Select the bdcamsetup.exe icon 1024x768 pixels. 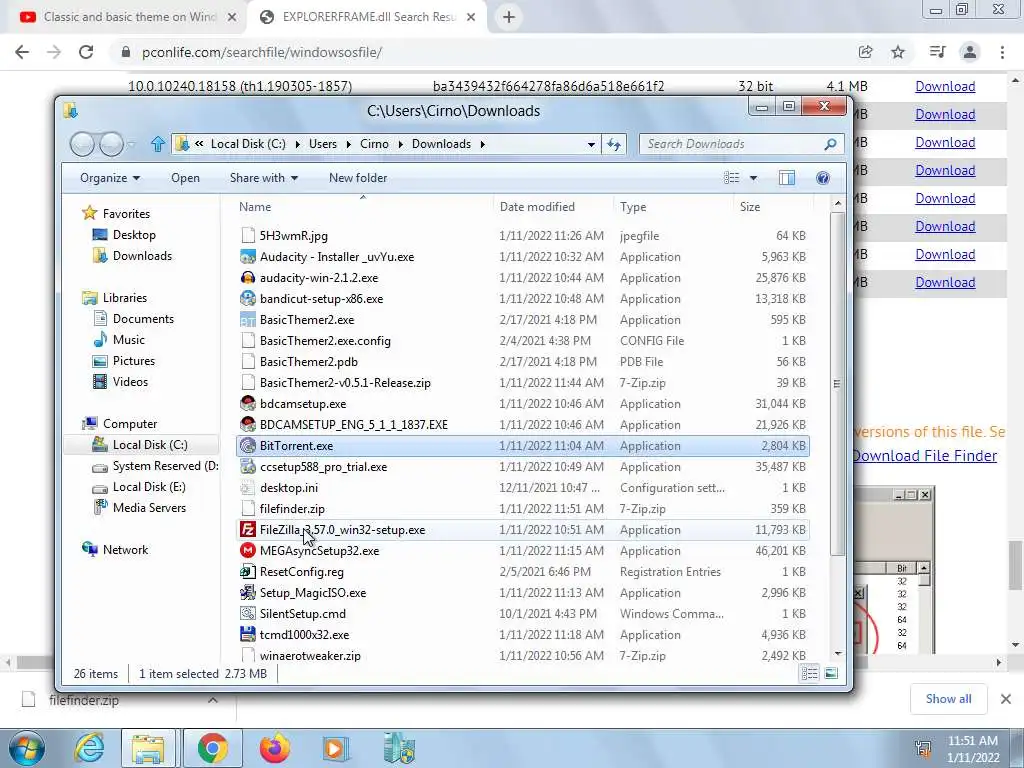tap(248, 404)
